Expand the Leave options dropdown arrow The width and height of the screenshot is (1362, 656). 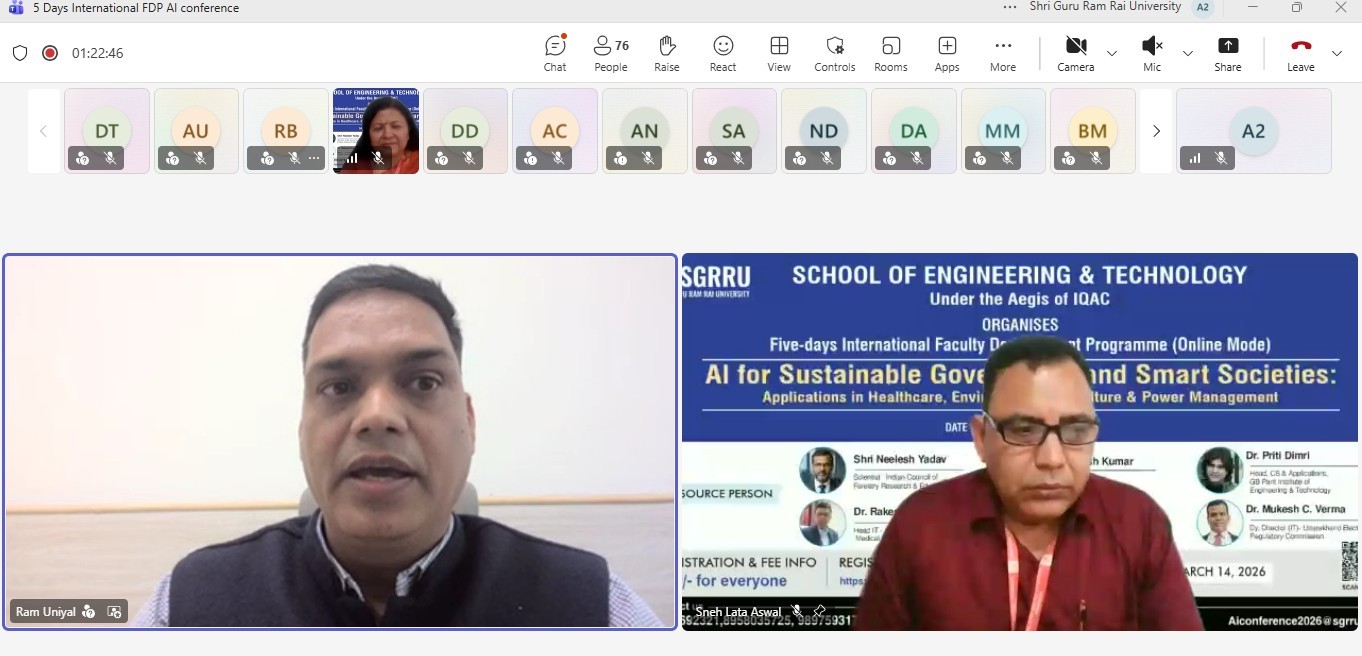(x=1337, y=53)
